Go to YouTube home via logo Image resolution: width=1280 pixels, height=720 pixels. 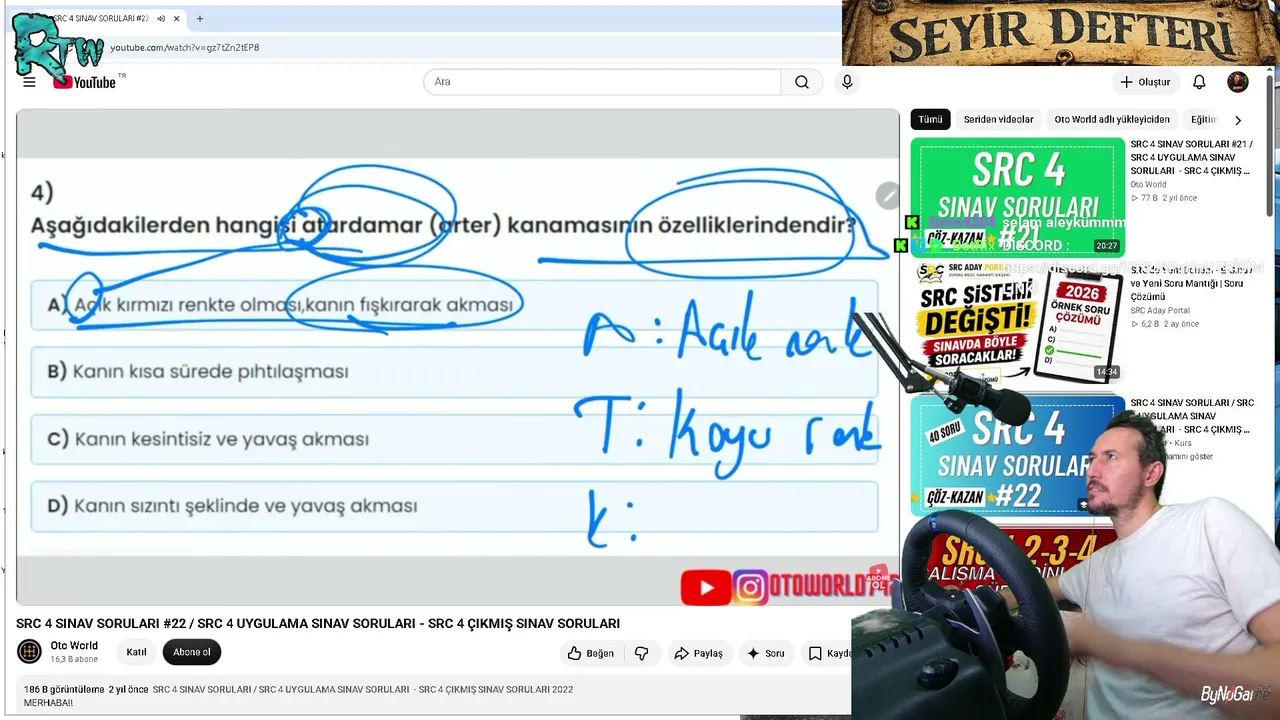pos(85,82)
